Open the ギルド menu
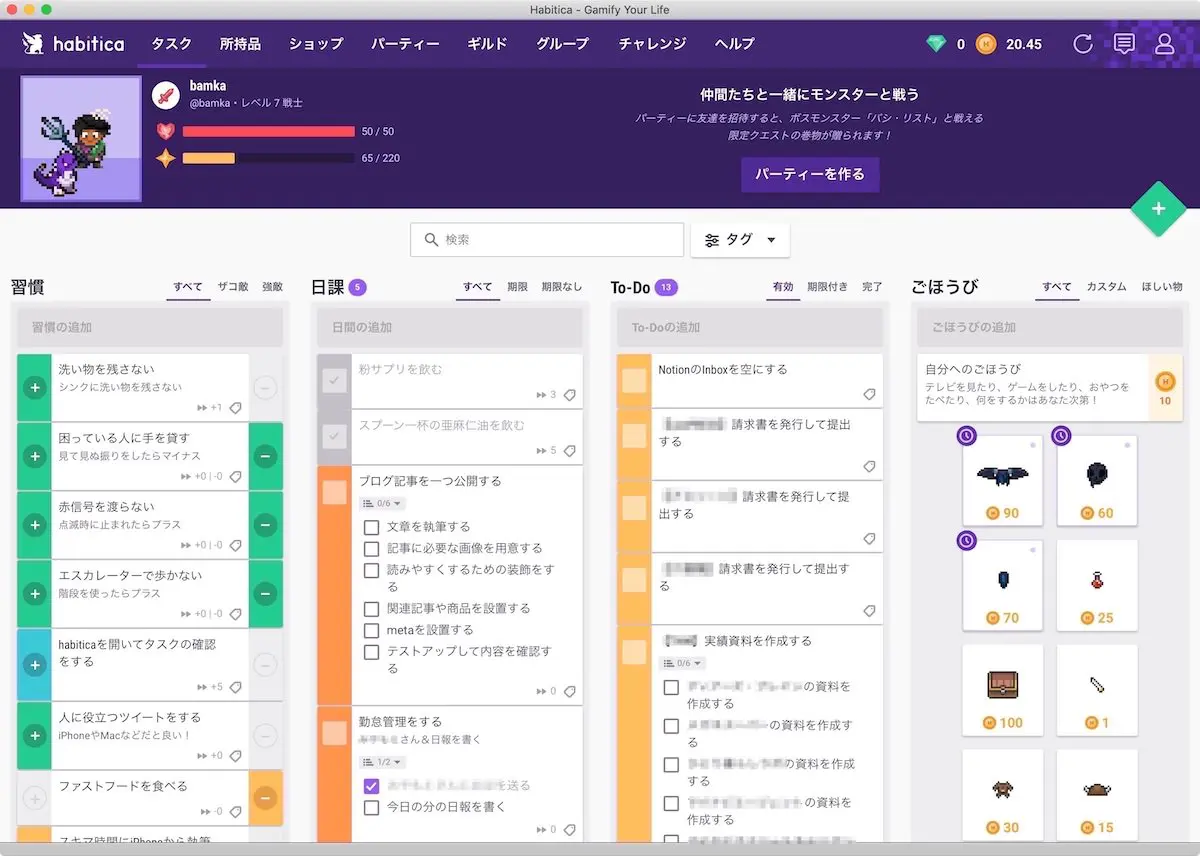The image size is (1200, 856). pos(487,44)
